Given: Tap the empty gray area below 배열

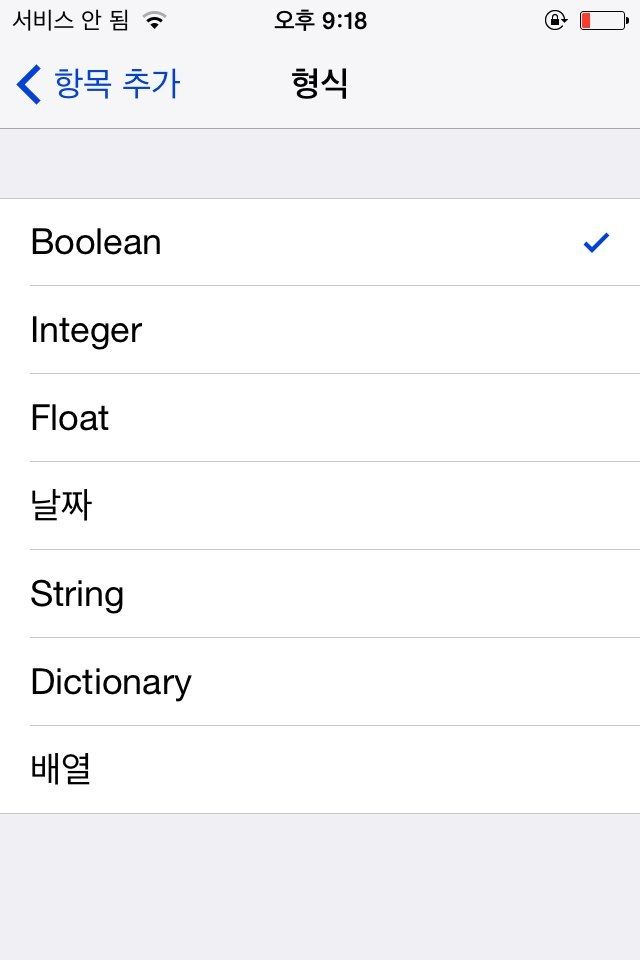Looking at the screenshot, I should (320, 887).
